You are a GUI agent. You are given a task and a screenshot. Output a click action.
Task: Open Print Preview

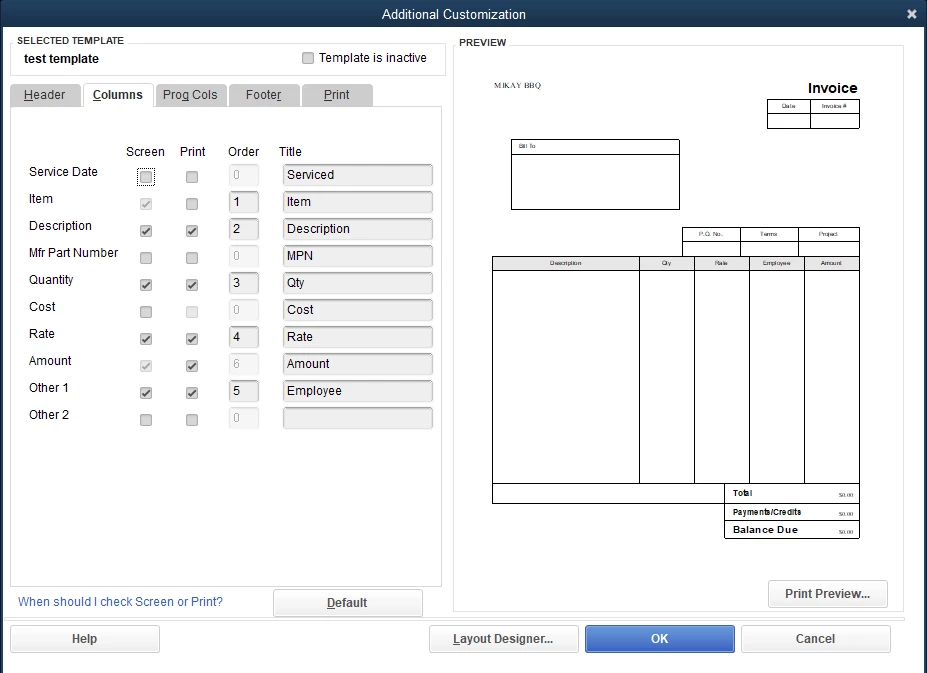[x=828, y=594]
